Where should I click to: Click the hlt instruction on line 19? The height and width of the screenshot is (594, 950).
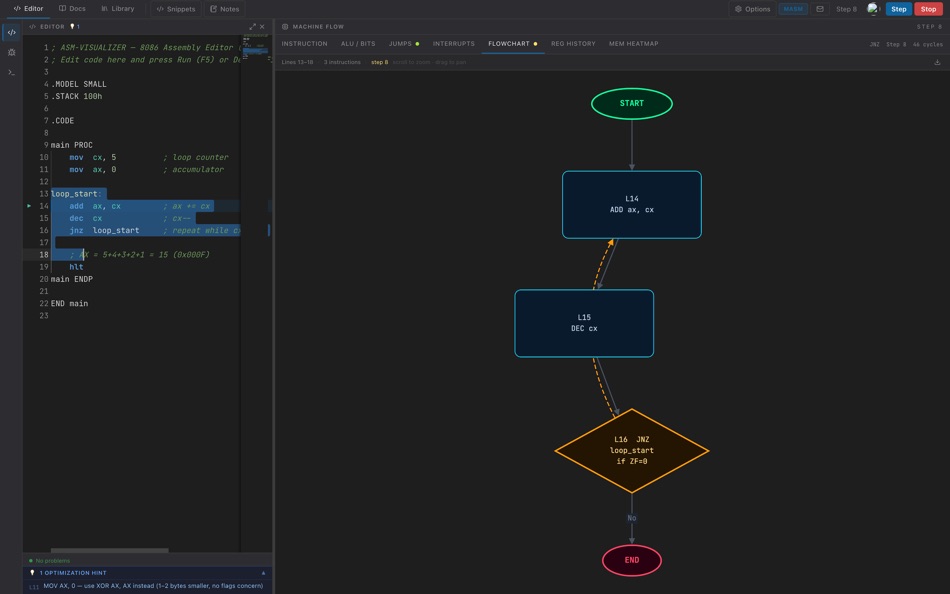pyautogui.click(x=76, y=267)
